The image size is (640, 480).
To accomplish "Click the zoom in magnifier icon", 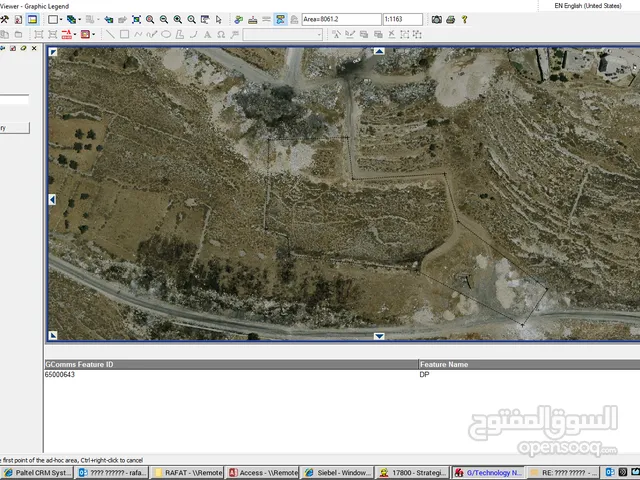I will point(178,19).
